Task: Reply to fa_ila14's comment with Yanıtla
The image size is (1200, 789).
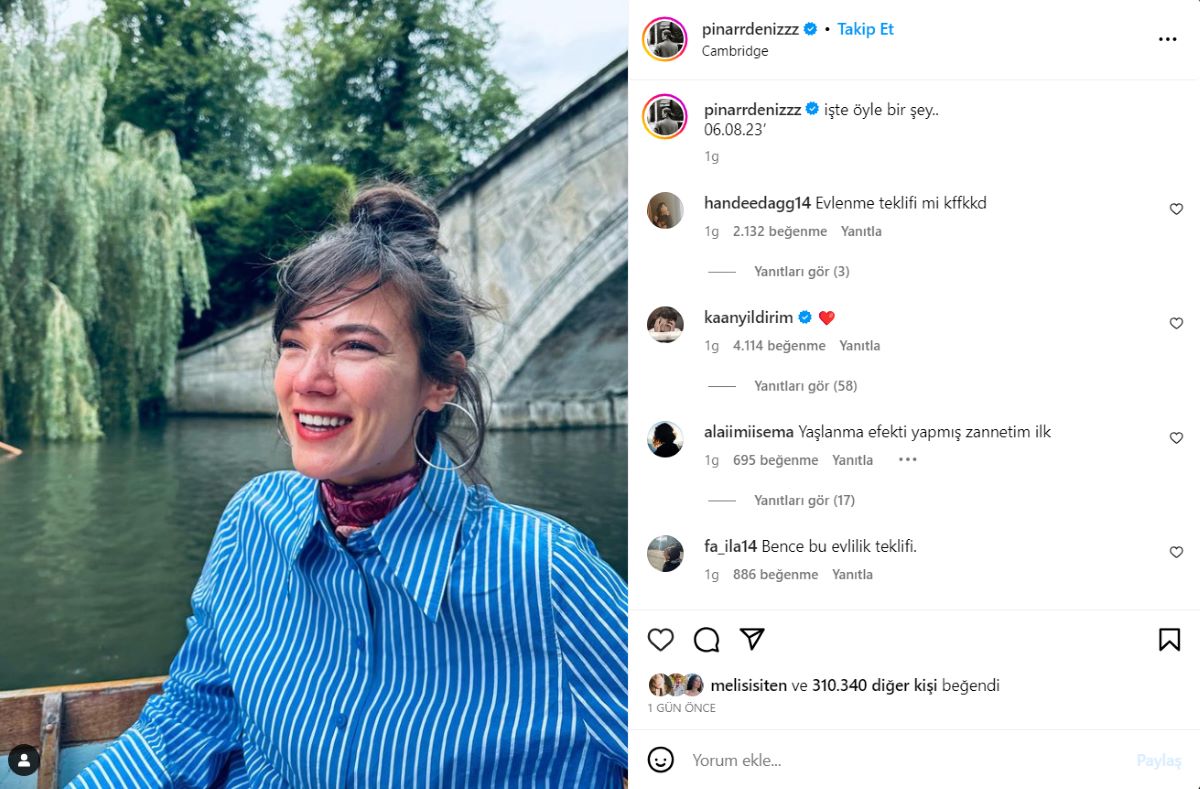Action: point(852,575)
